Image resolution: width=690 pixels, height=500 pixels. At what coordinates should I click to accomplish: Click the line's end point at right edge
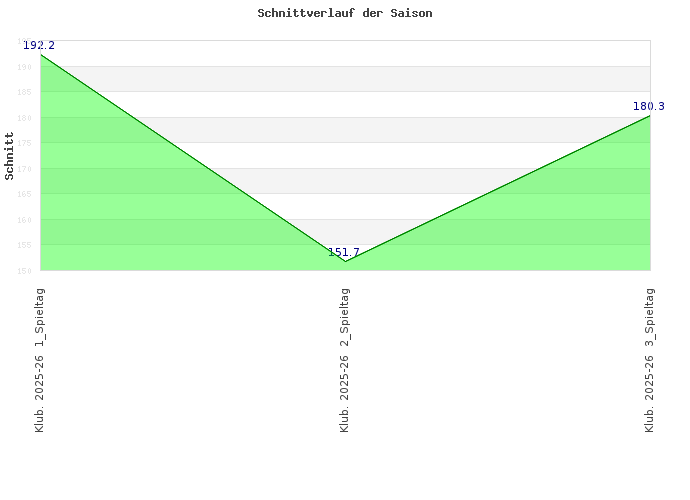click(x=649, y=116)
